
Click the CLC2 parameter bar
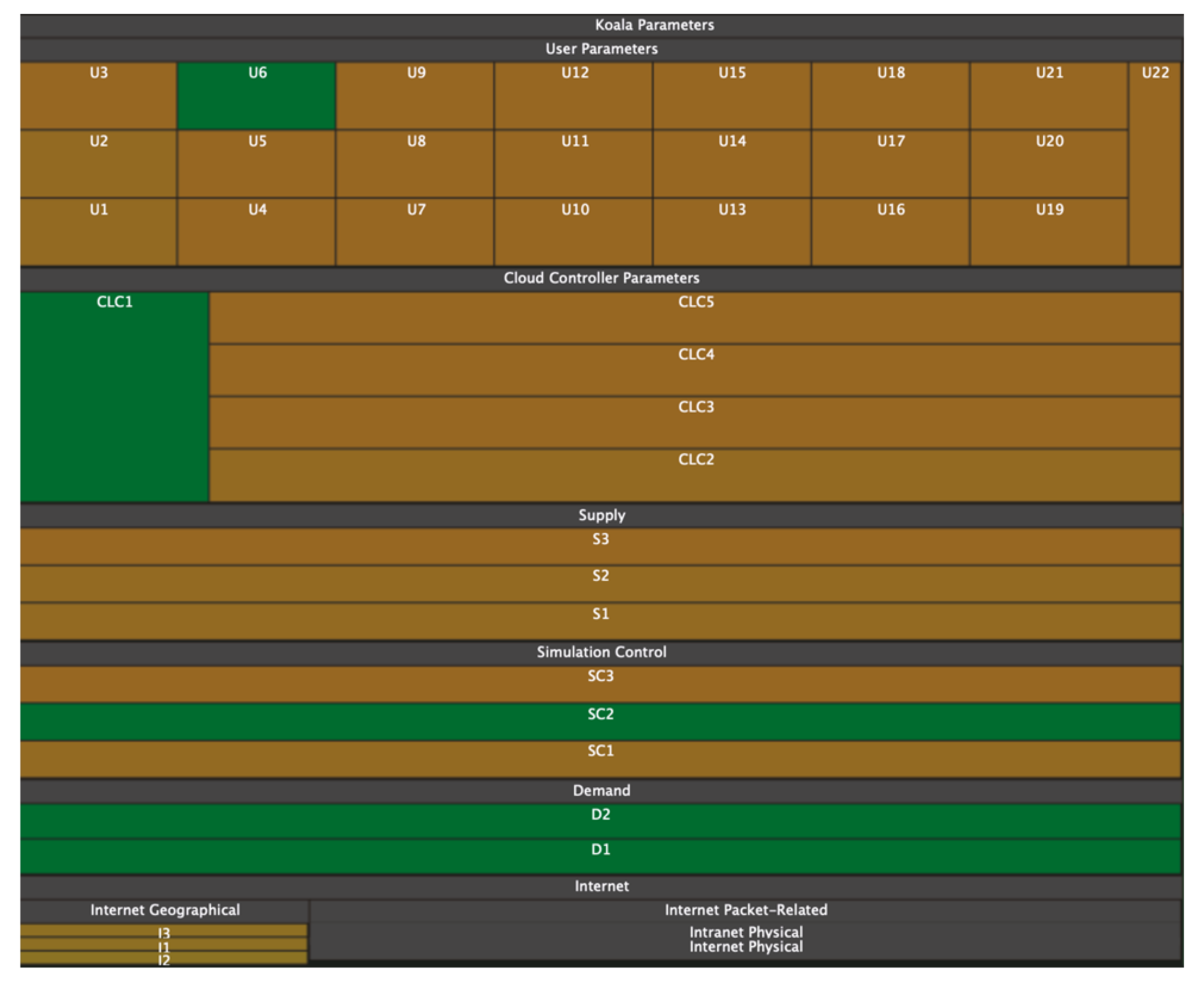(695, 476)
